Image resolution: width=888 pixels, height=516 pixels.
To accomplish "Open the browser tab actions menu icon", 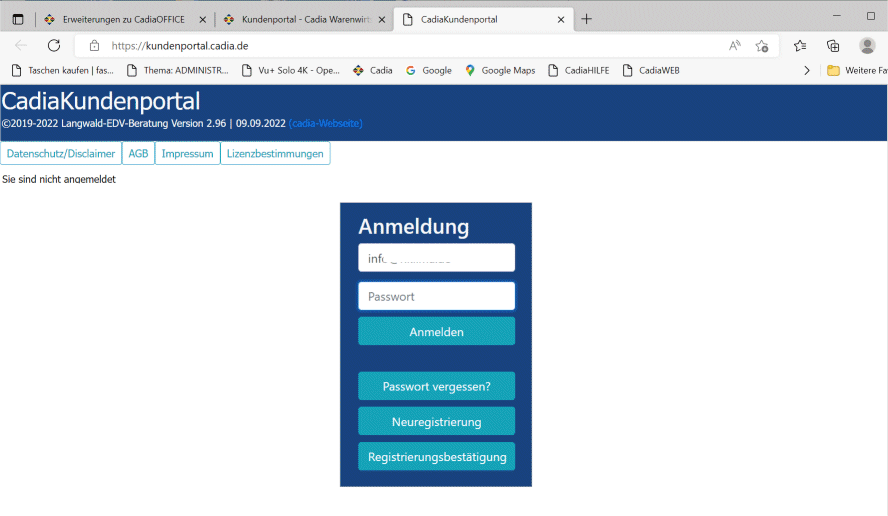I will coord(18,19).
